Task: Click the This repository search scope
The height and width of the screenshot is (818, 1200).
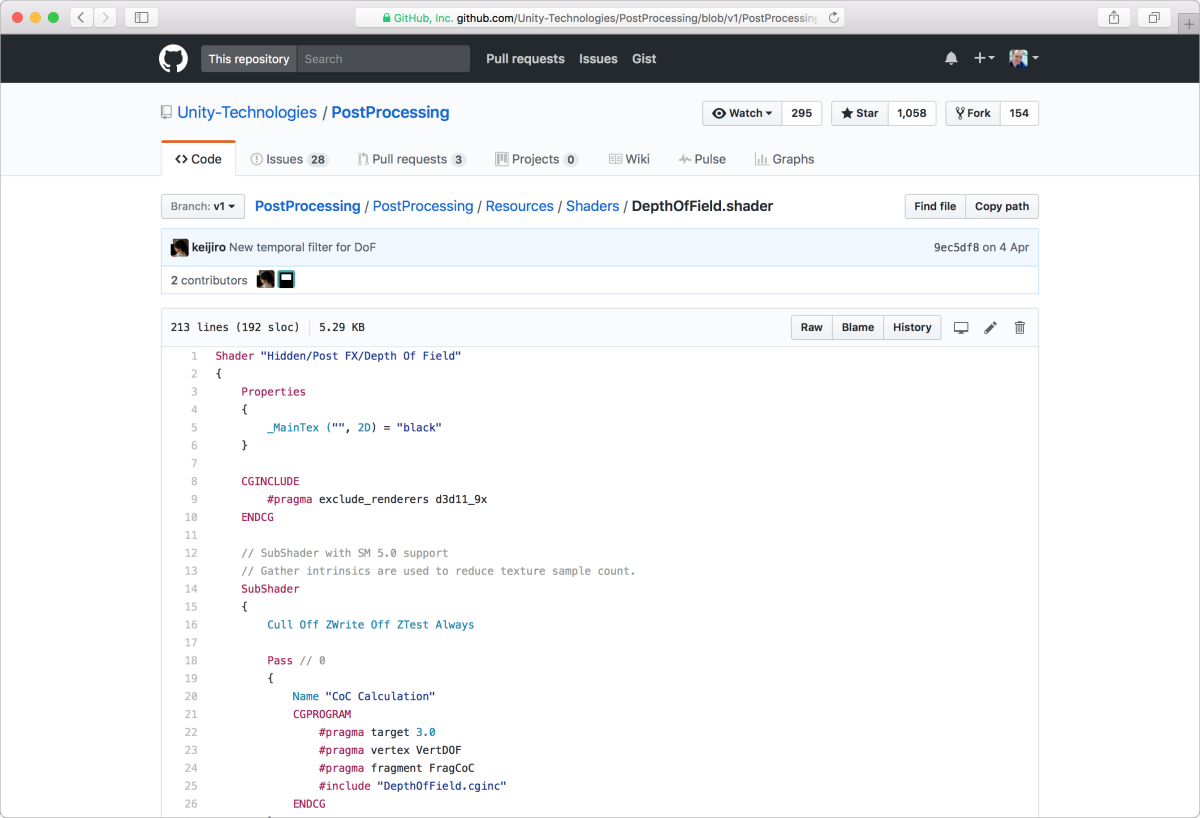Action: [249, 59]
